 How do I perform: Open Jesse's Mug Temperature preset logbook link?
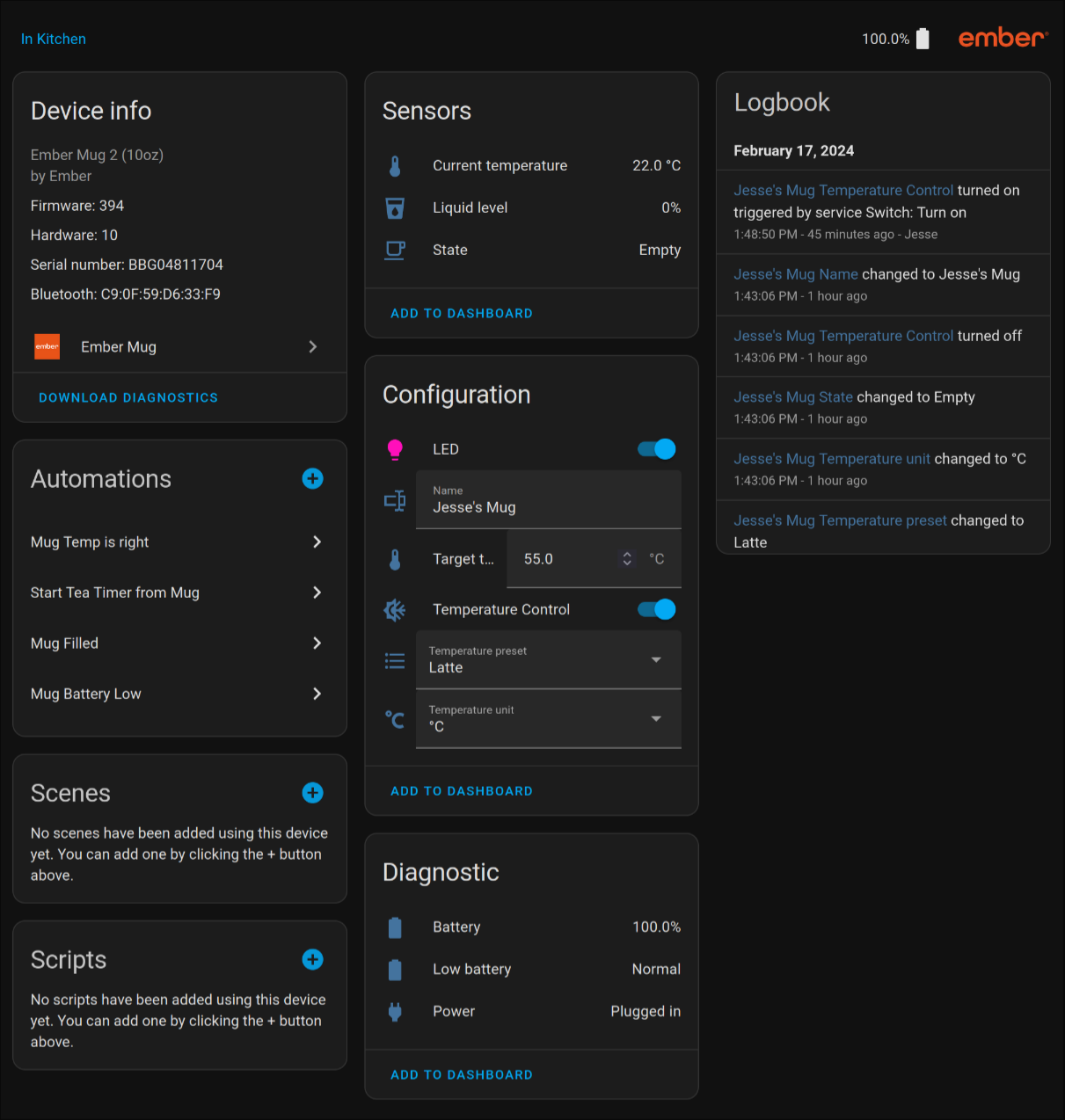841,520
